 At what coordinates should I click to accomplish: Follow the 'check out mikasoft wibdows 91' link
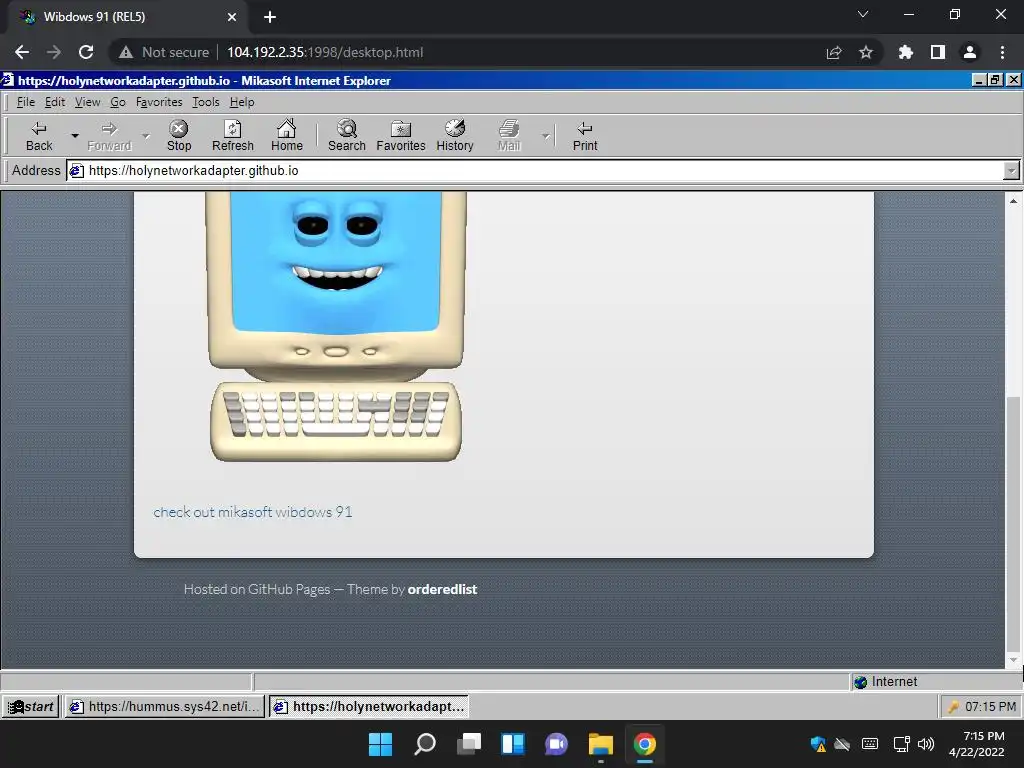(253, 512)
